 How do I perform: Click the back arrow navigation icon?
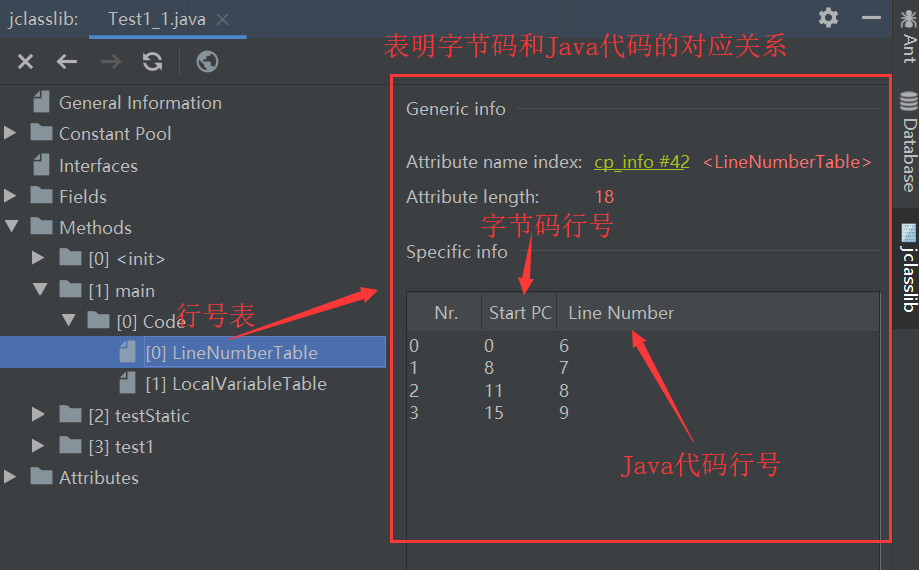click(67, 62)
